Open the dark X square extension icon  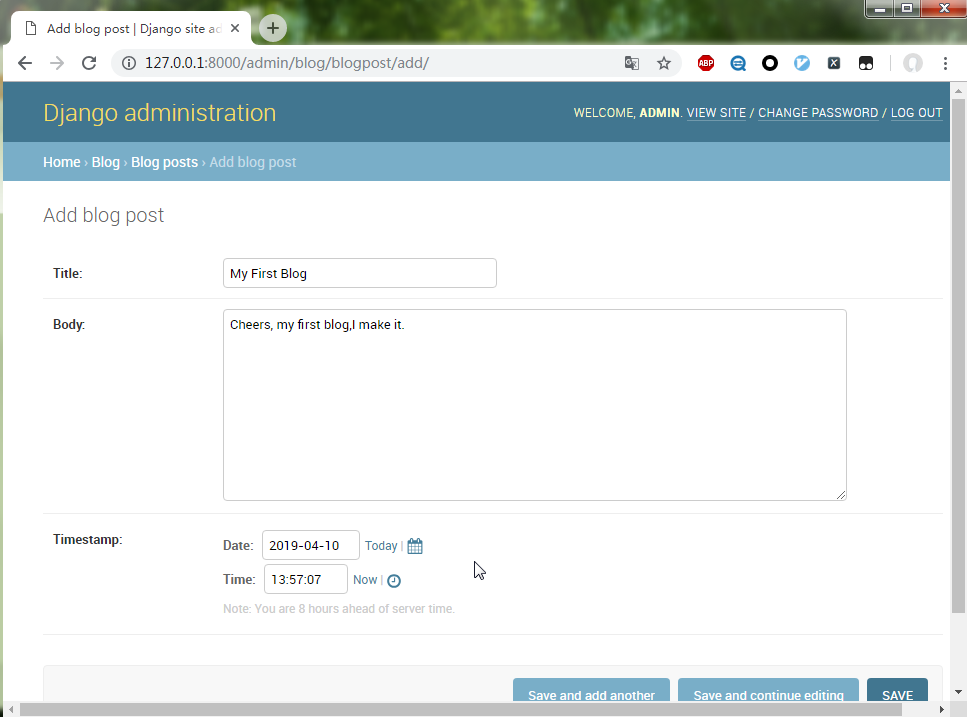[x=834, y=63]
